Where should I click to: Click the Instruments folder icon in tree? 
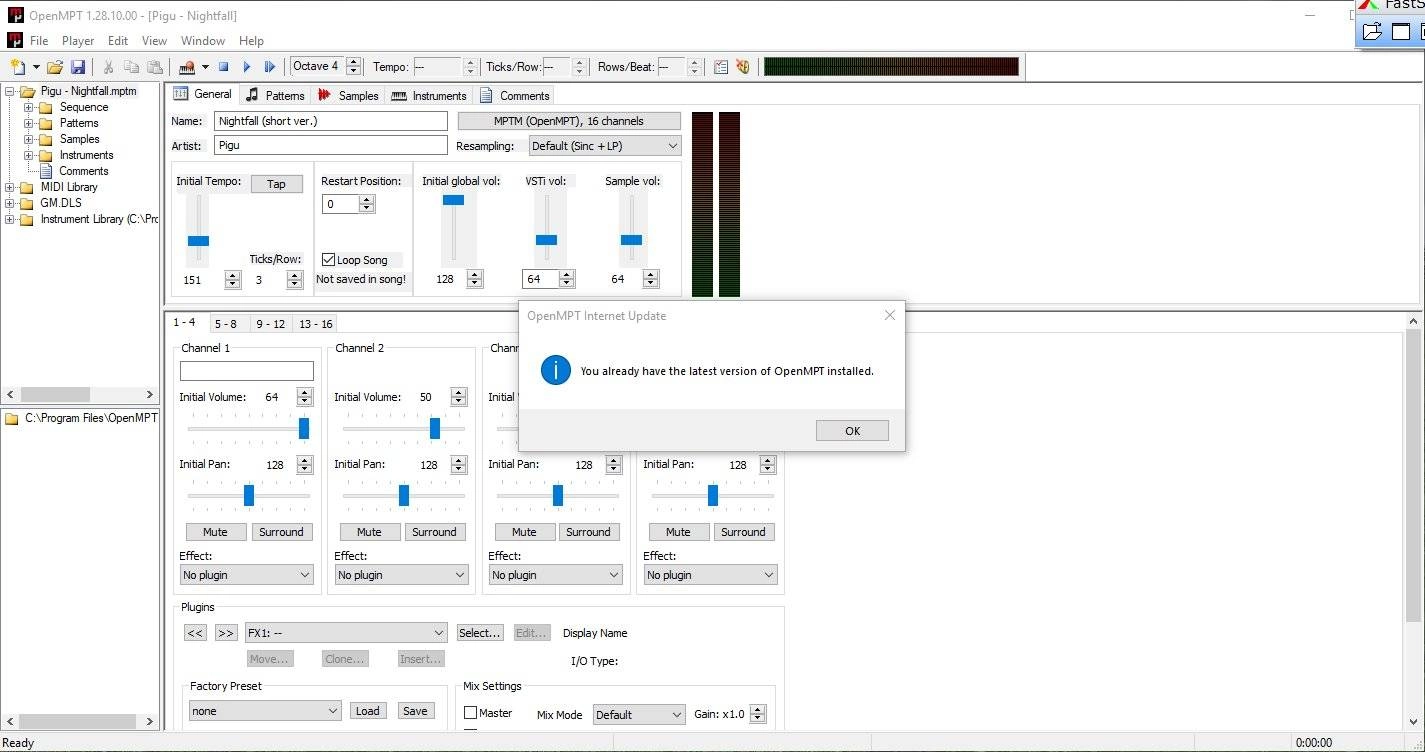click(x=45, y=155)
